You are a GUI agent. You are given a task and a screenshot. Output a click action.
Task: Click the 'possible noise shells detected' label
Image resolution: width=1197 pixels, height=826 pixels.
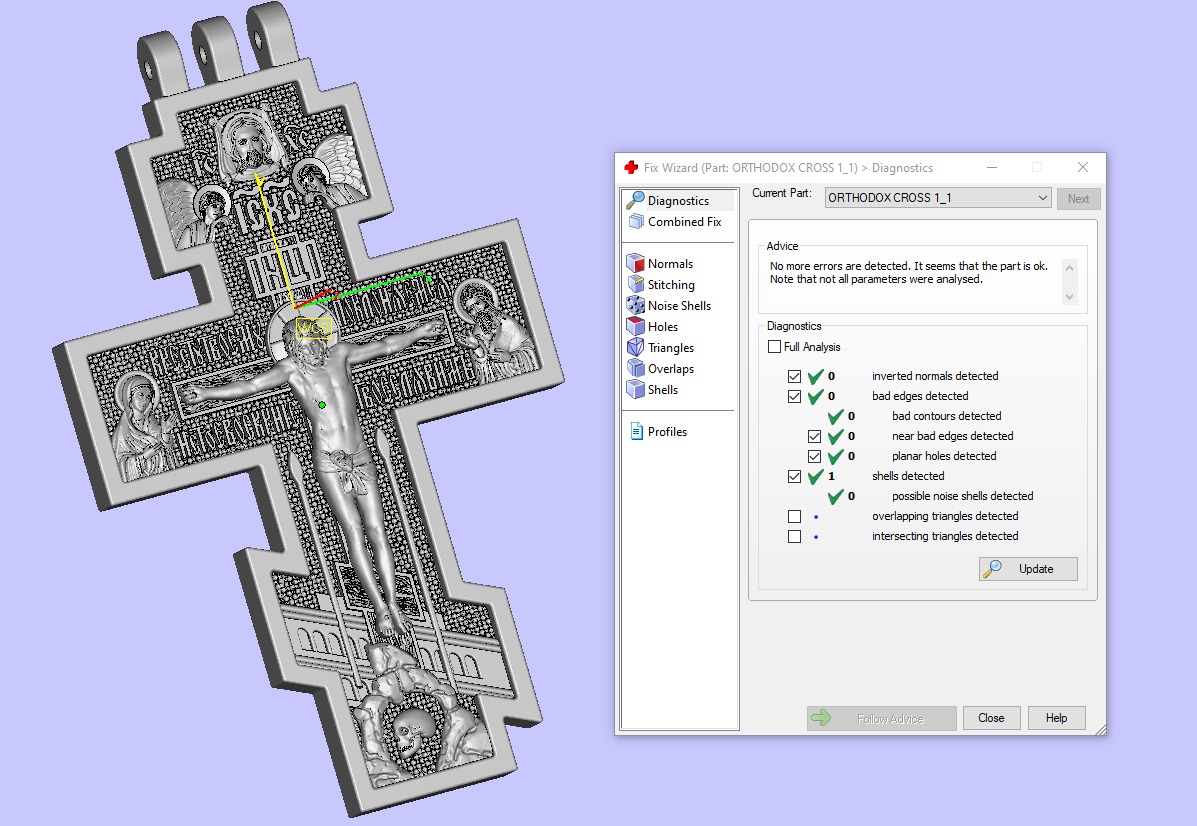[x=962, y=496]
